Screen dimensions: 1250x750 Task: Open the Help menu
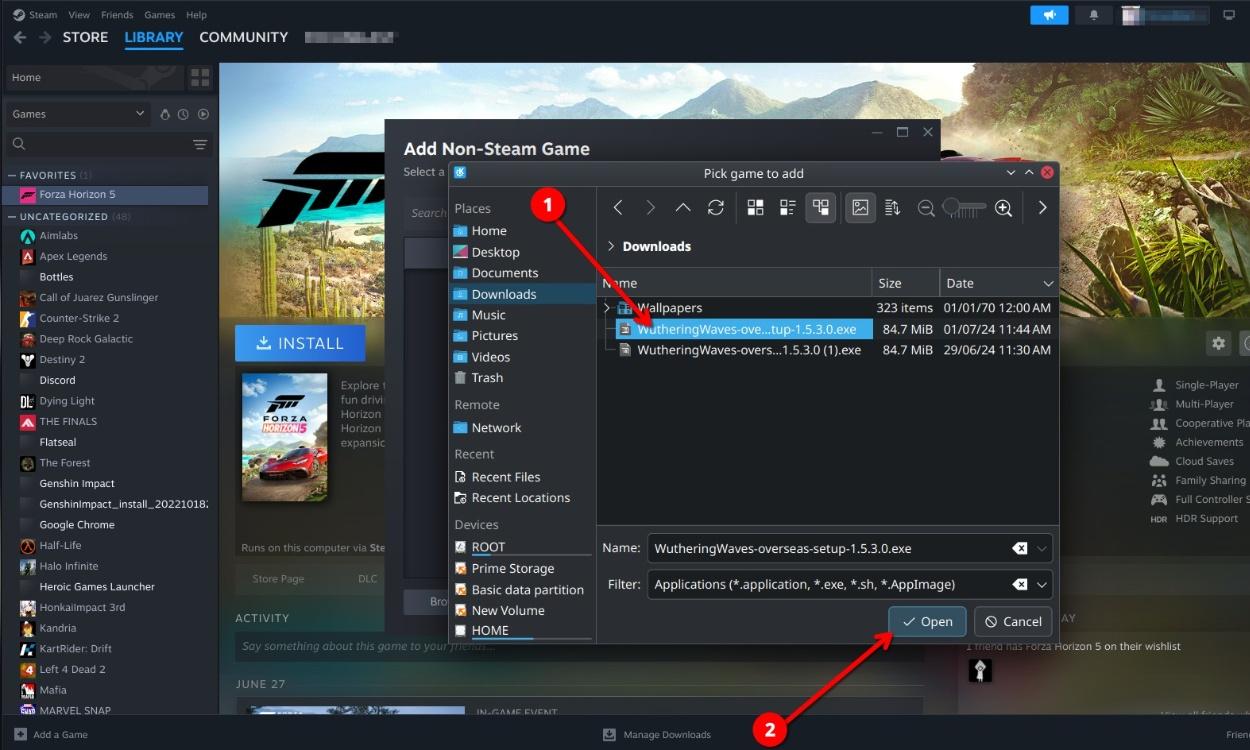(197, 15)
